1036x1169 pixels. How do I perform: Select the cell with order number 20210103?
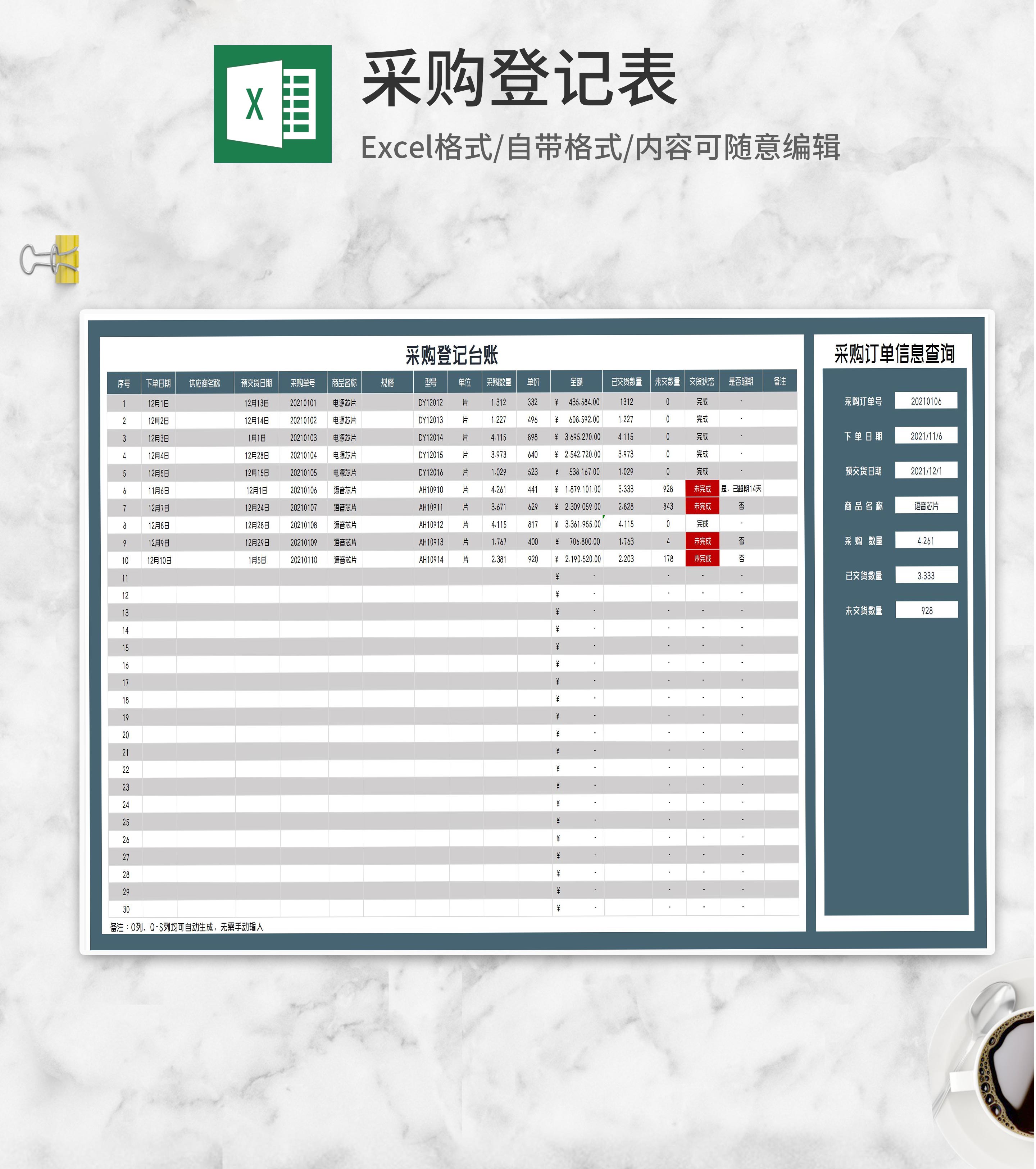[304, 438]
